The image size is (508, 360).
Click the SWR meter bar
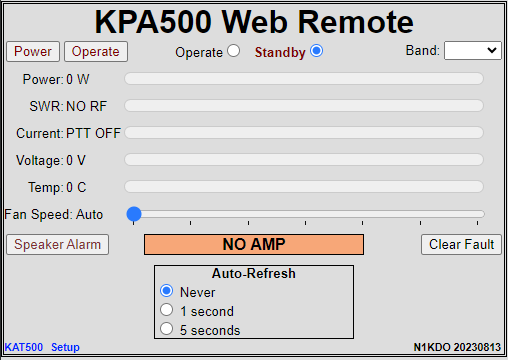(x=304, y=106)
